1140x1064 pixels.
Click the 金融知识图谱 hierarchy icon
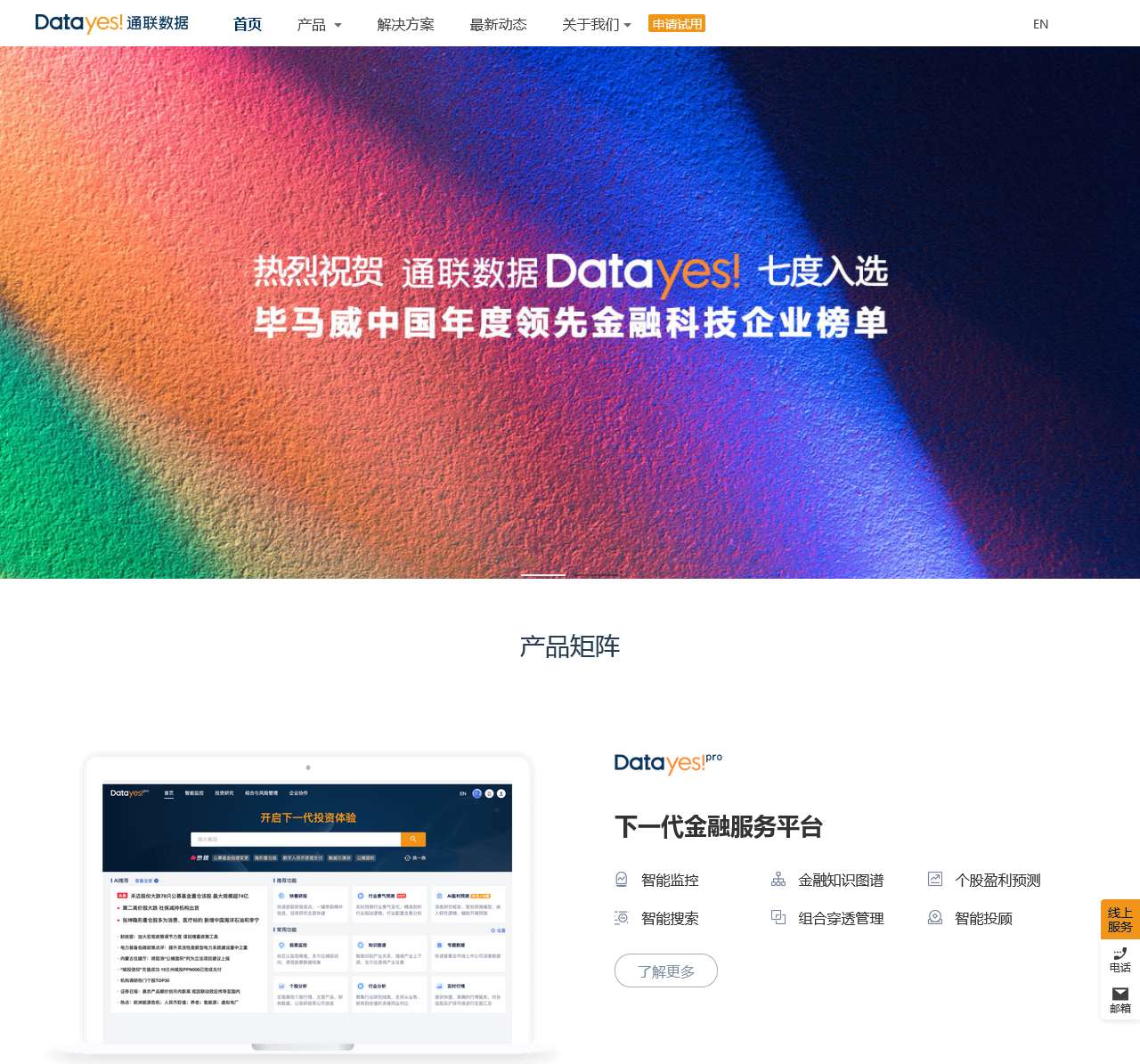[778, 880]
